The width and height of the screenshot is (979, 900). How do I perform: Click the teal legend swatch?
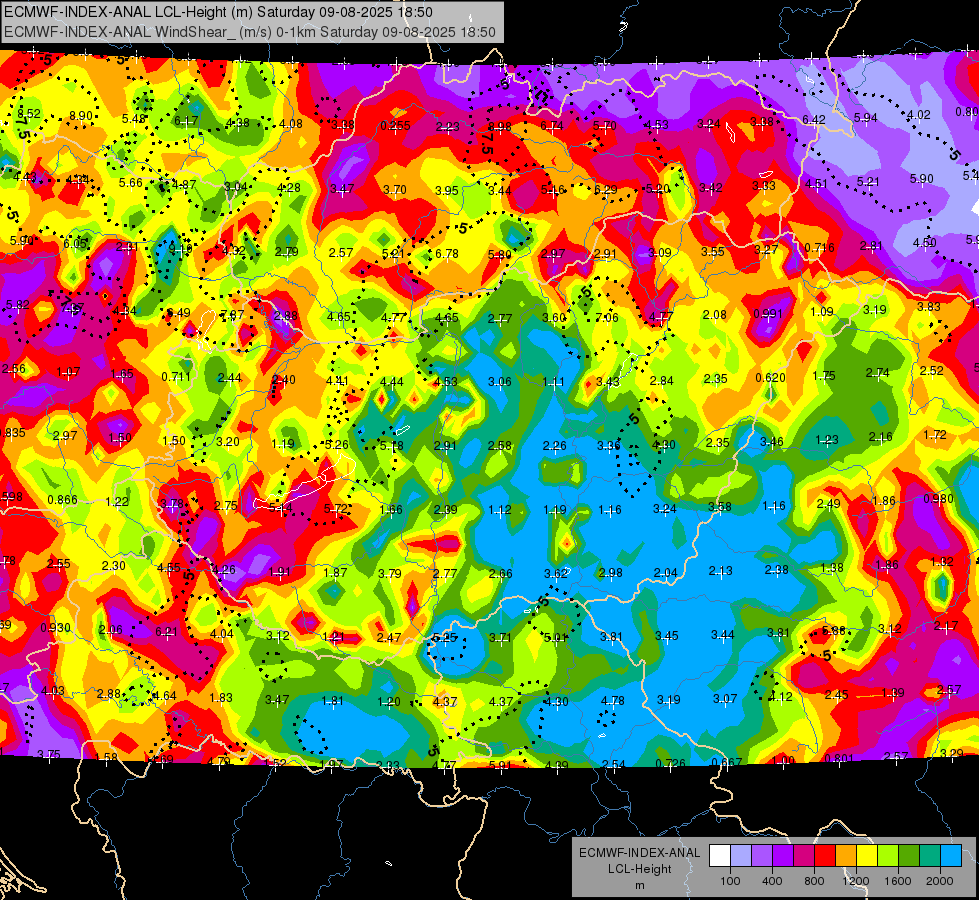(930, 856)
